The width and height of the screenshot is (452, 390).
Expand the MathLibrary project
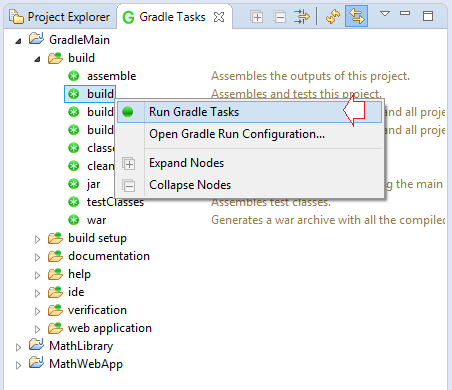tap(18, 347)
